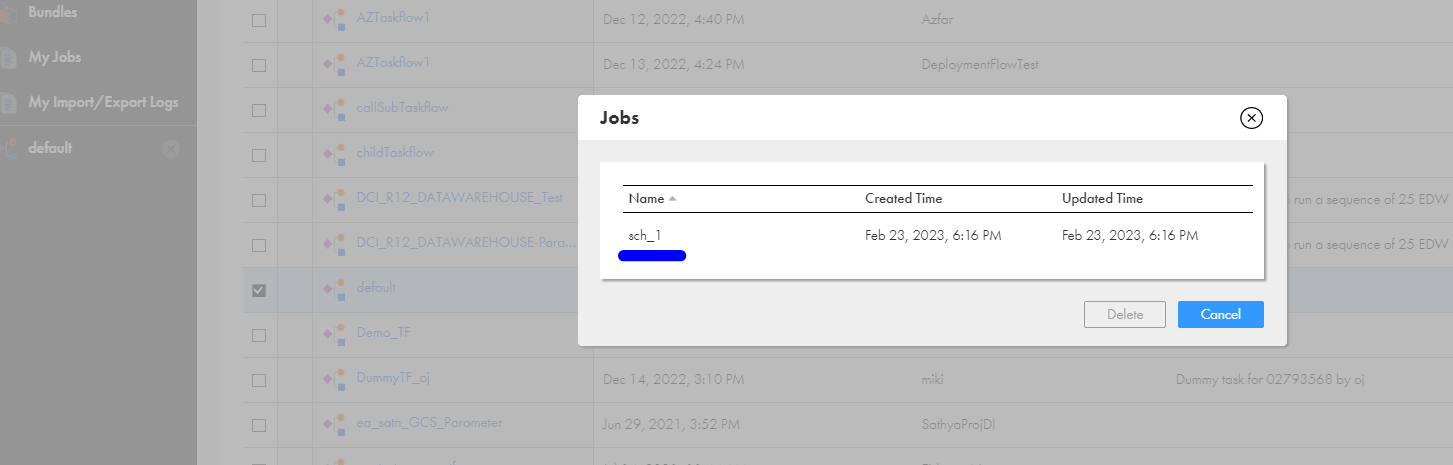
Task: Click the My Import/Export Logs icon
Action: 9,103
